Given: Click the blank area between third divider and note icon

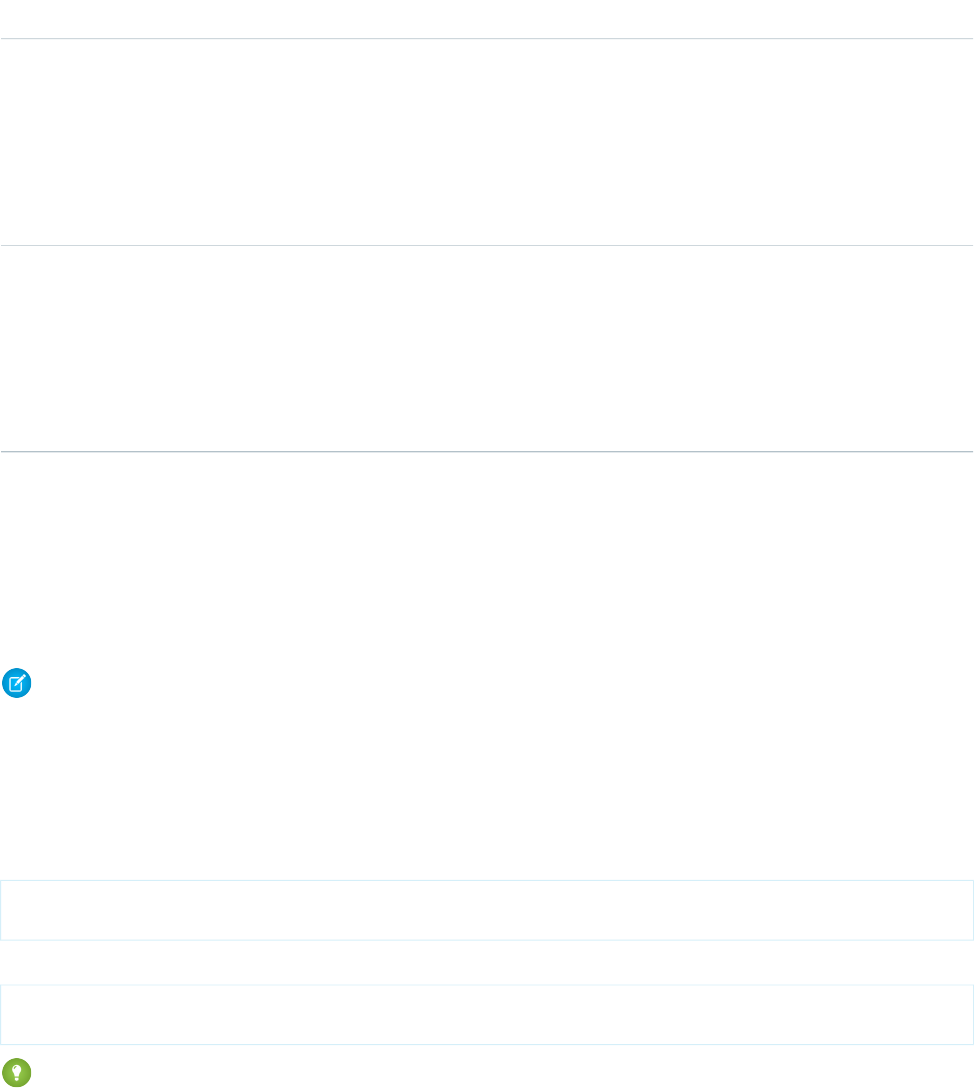Looking at the screenshot, I should (487, 560).
